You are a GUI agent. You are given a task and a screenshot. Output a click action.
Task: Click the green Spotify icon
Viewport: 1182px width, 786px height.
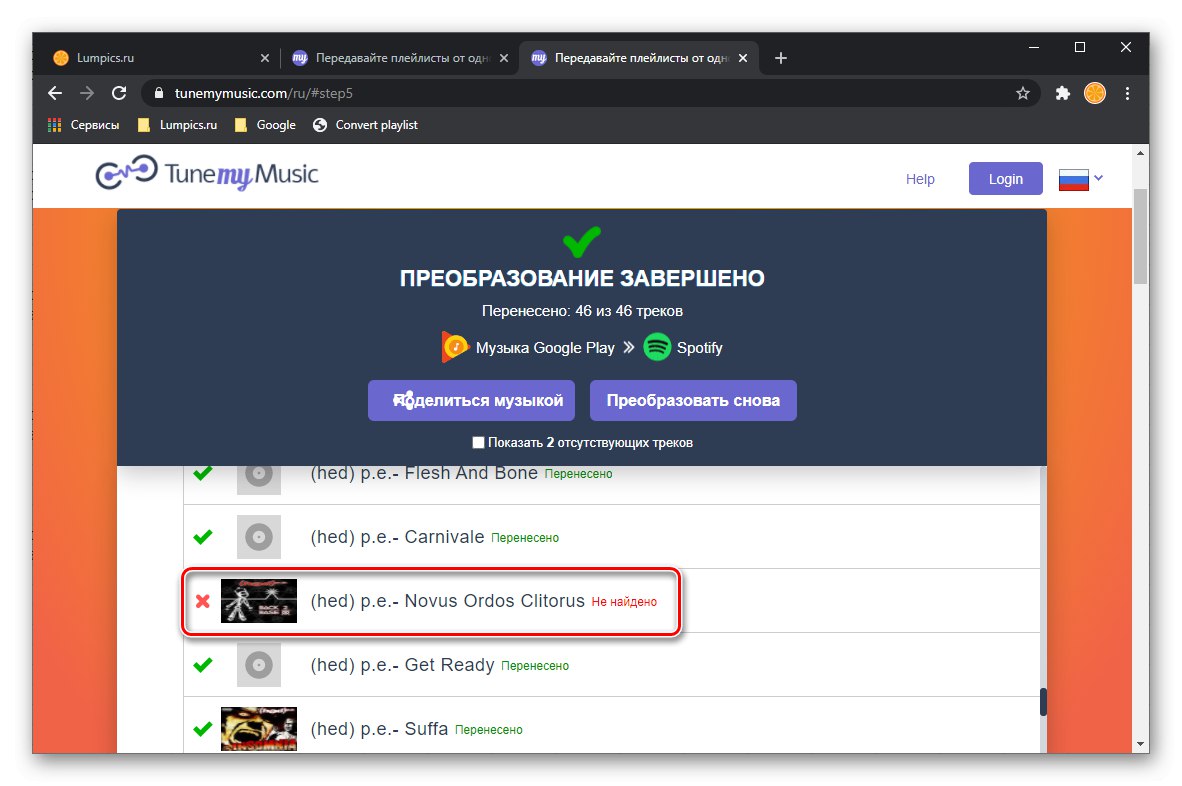pos(657,347)
